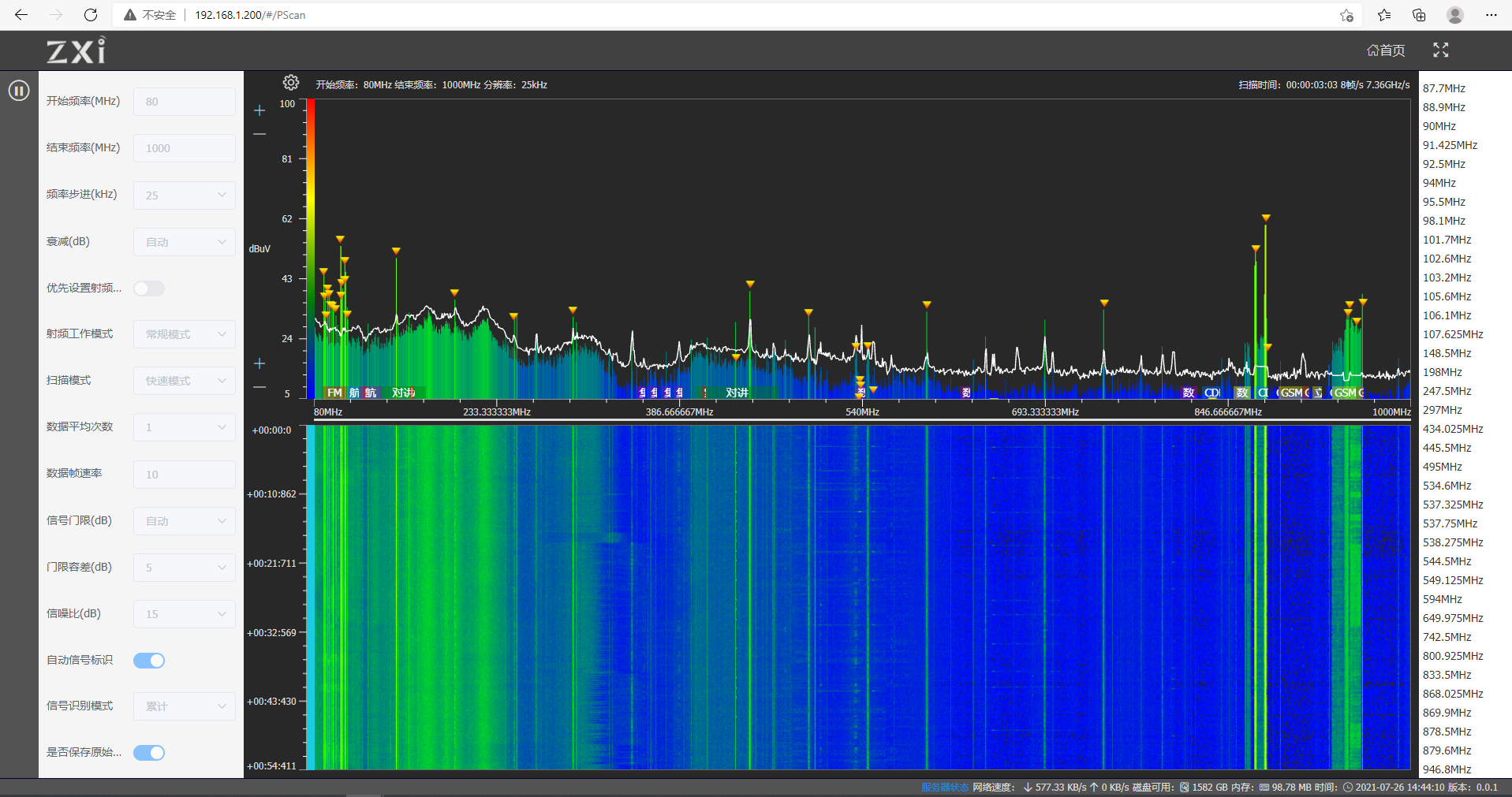Open the 射频工作模式 dropdown
The width and height of the screenshot is (1512, 797).
click(x=185, y=334)
